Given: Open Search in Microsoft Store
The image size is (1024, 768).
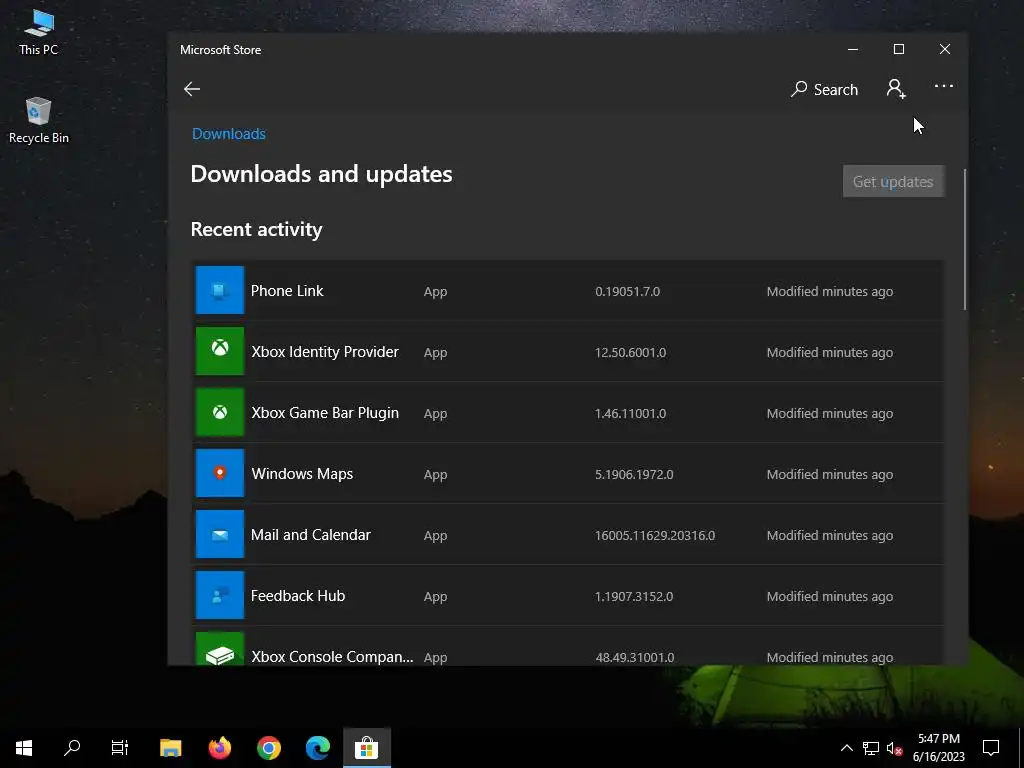Looking at the screenshot, I should point(824,89).
